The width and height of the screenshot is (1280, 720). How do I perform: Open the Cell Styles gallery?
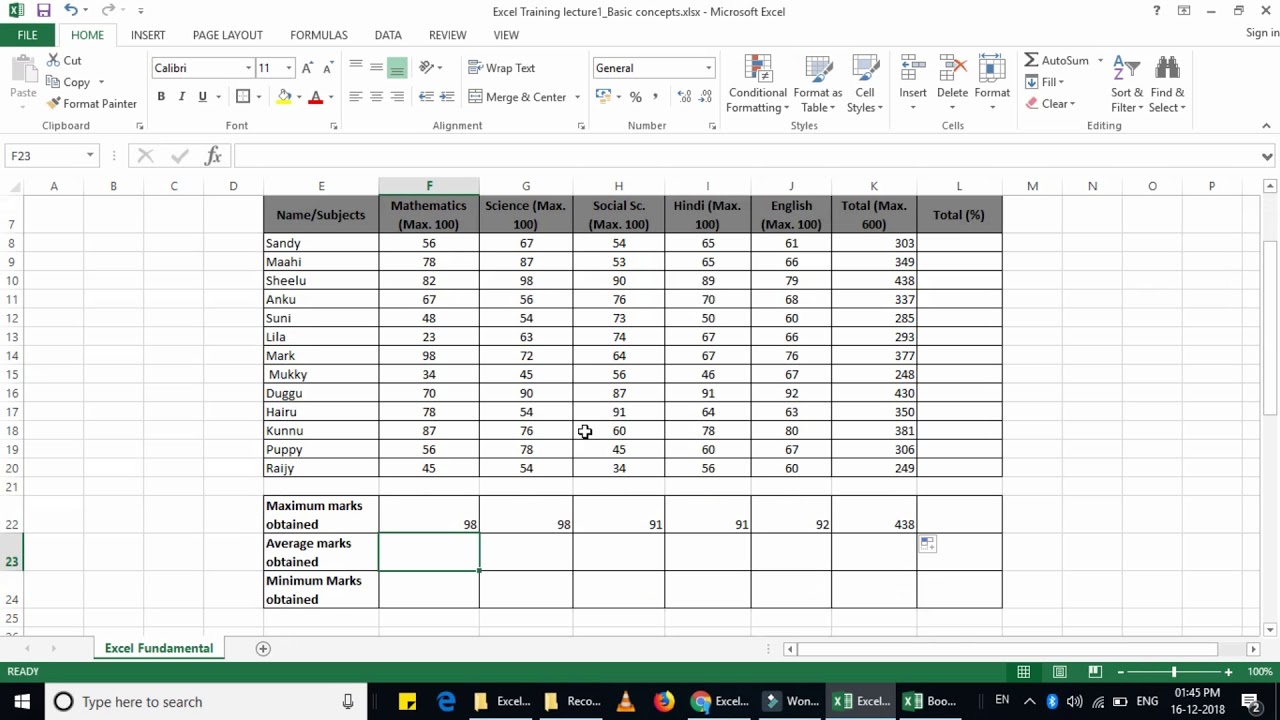865,84
